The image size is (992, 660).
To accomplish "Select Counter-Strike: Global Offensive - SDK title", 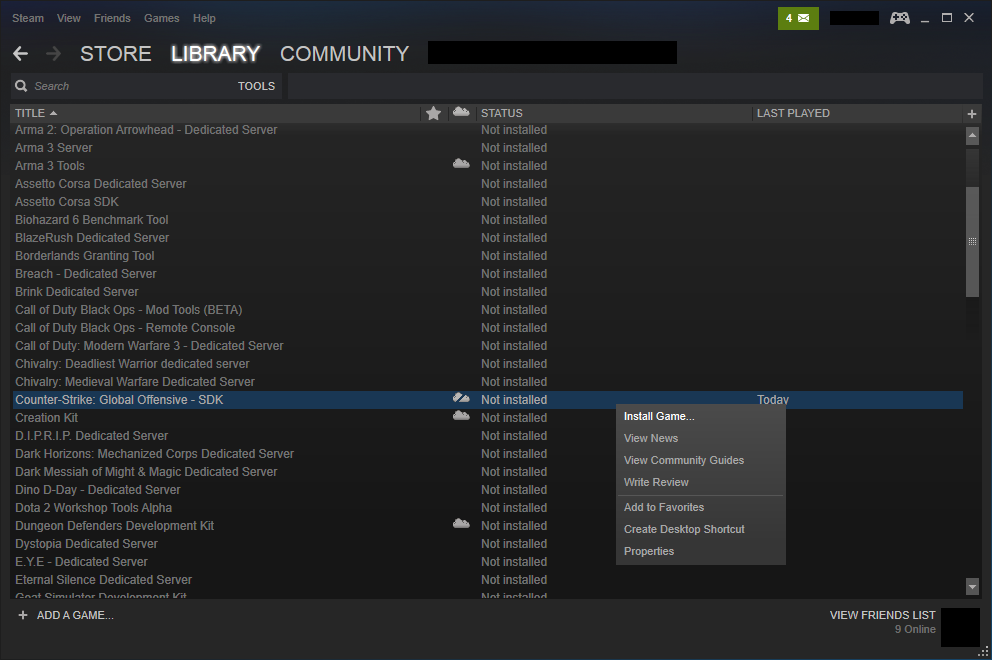I will coord(119,401).
